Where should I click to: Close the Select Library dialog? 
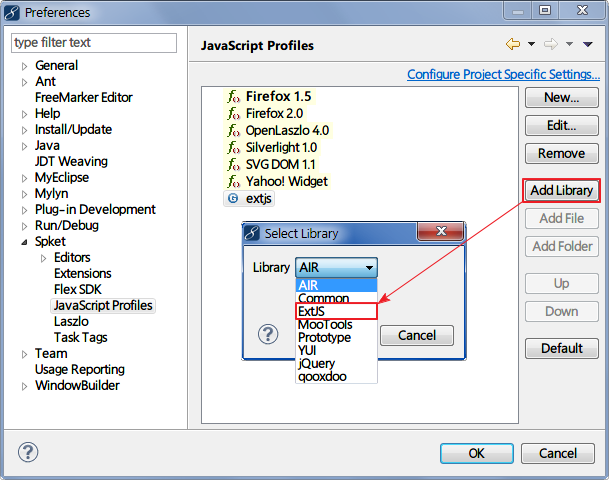pos(441,231)
